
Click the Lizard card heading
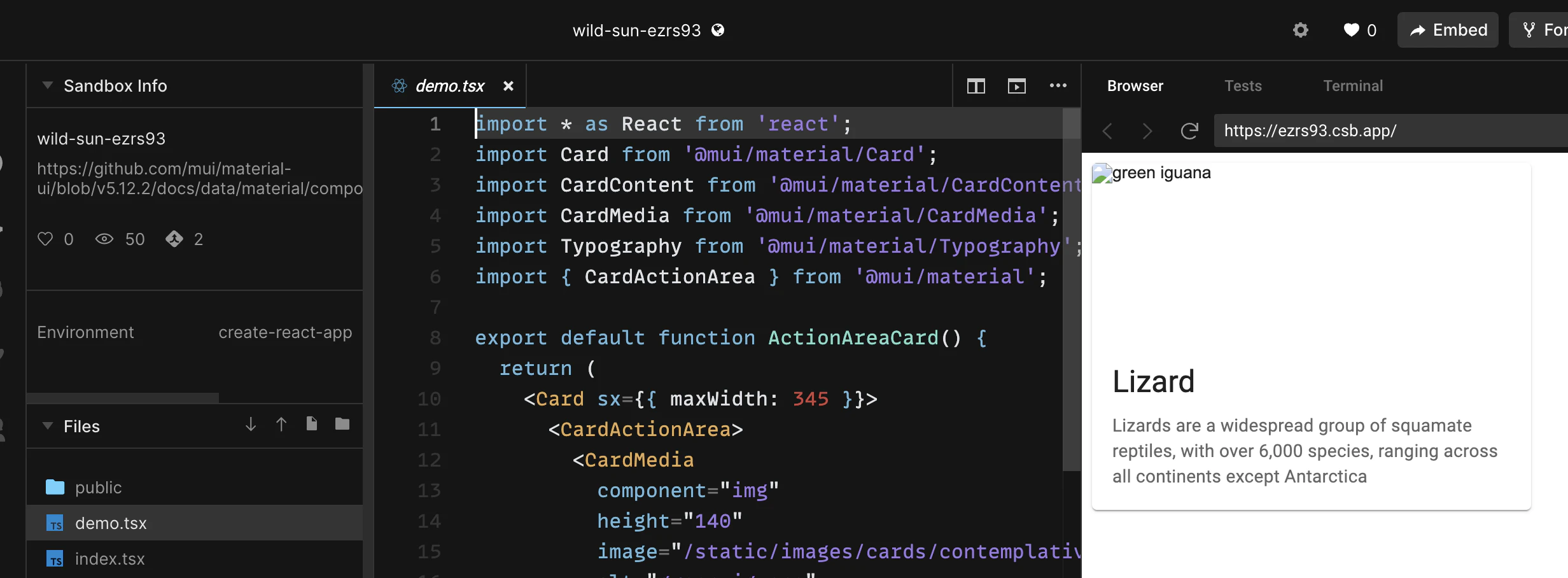[1153, 381]
